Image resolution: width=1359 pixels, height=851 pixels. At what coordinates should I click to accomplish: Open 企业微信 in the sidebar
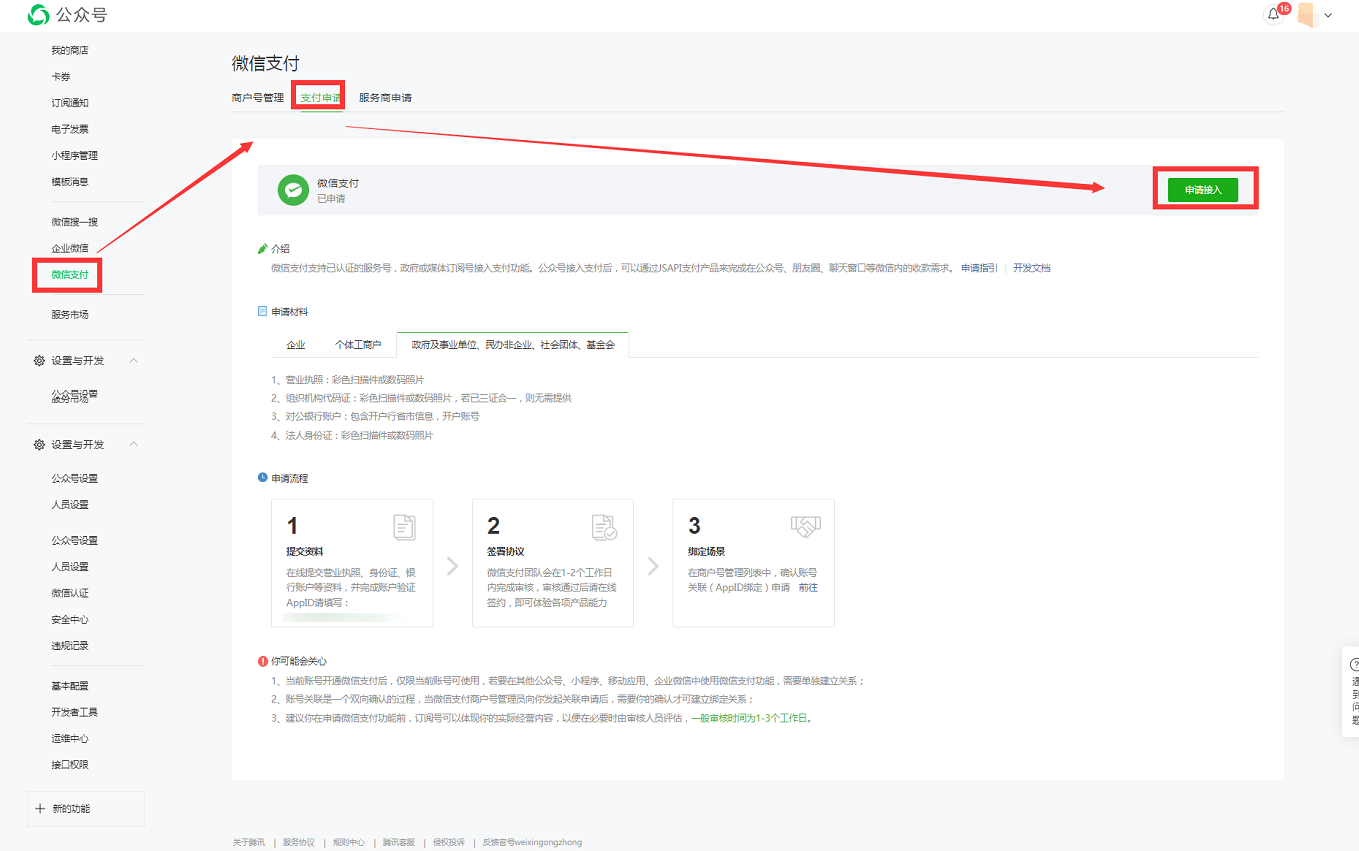(70, 248)
